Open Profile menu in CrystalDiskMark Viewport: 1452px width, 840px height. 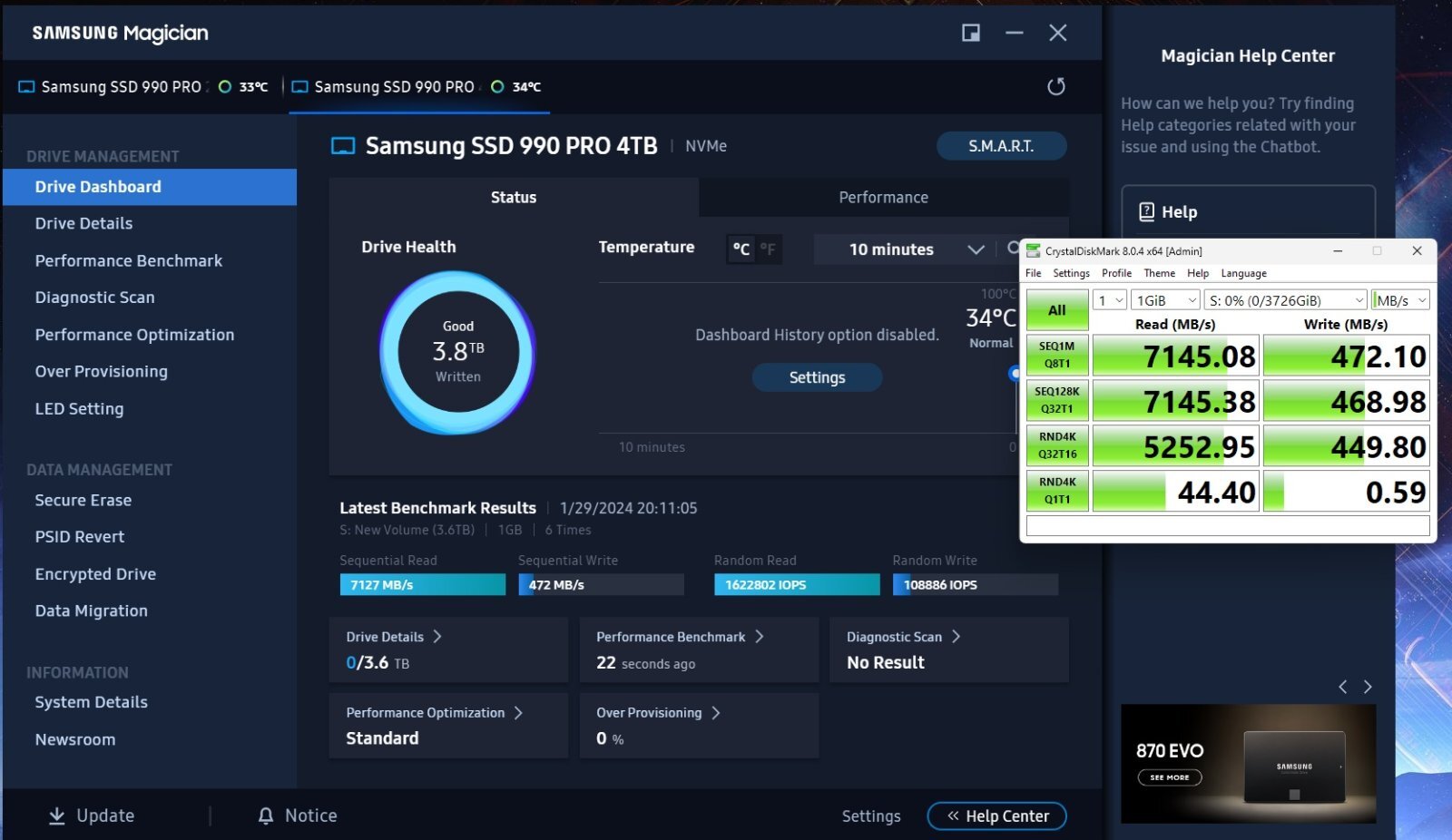point(1116,273)
